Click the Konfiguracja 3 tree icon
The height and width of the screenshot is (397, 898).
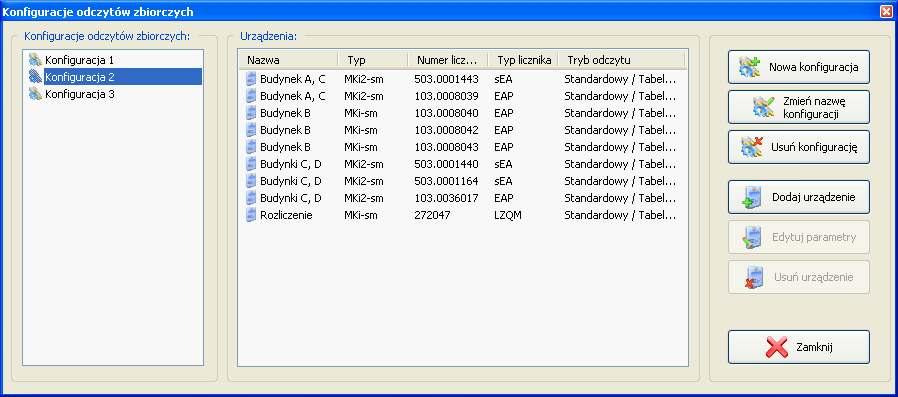[x=36, y=94]
